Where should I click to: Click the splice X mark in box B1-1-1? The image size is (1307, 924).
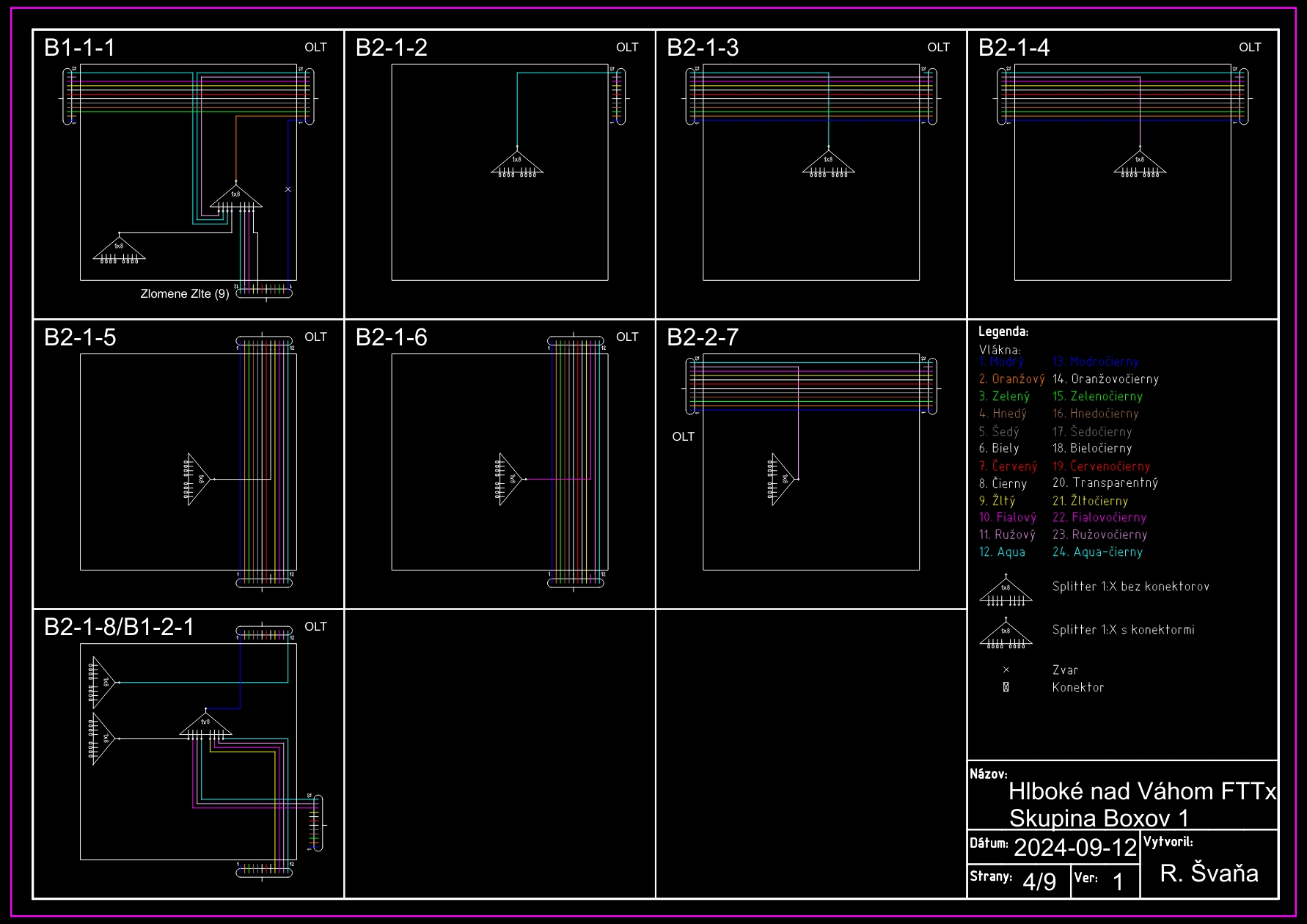click(x=288, y=189)
